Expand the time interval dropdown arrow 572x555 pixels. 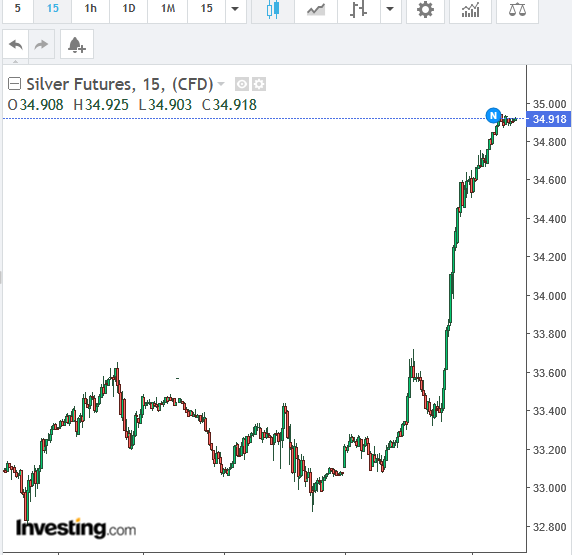(235, 9)
